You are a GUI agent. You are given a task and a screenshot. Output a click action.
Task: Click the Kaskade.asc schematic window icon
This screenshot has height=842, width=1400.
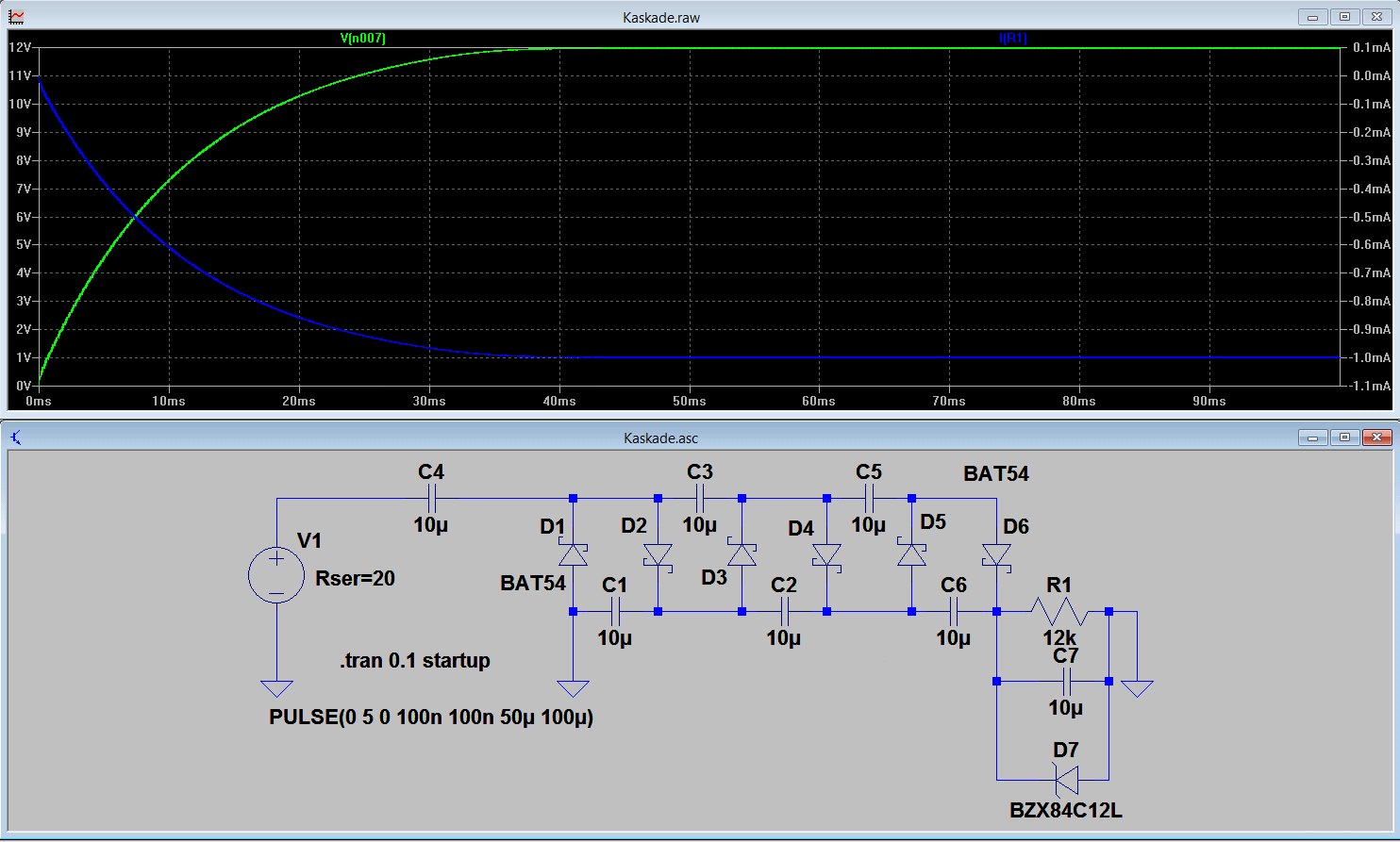16,438
